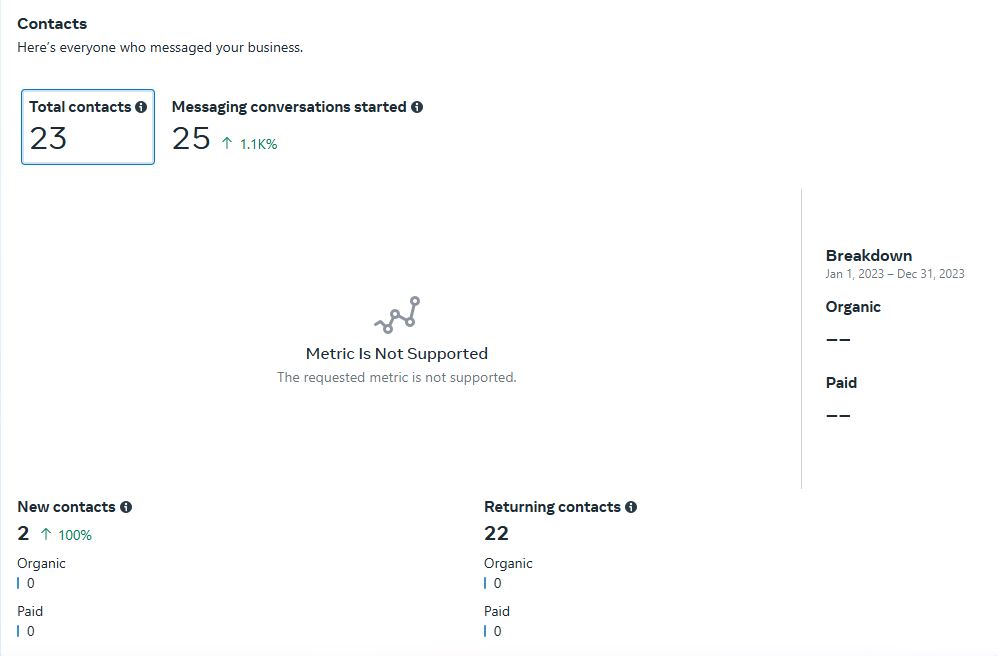
Task: Open info tooltip for New contacts
Action: (x=126, y=507)
